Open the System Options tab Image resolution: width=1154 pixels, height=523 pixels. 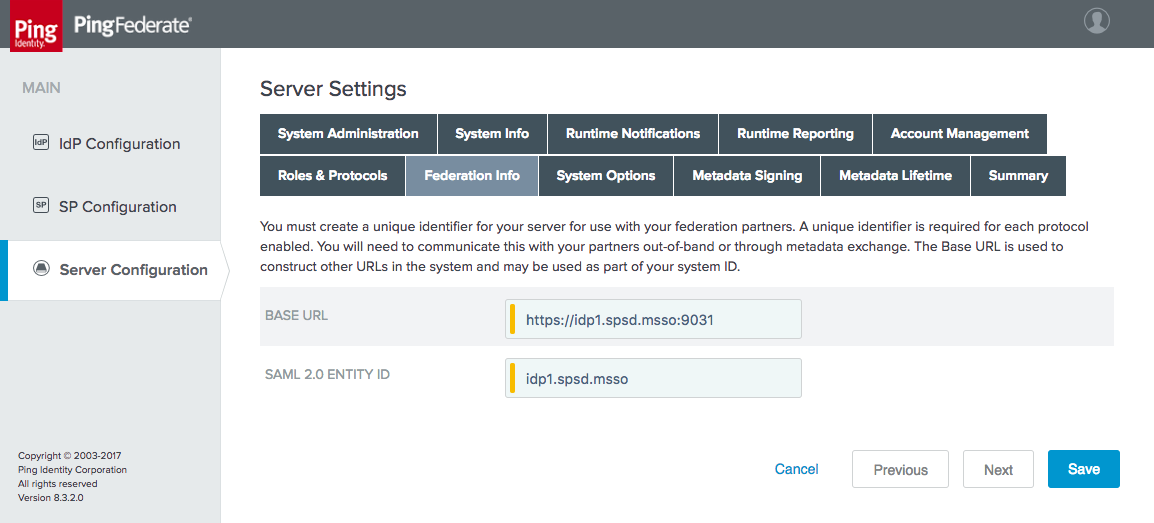point(606,176)
